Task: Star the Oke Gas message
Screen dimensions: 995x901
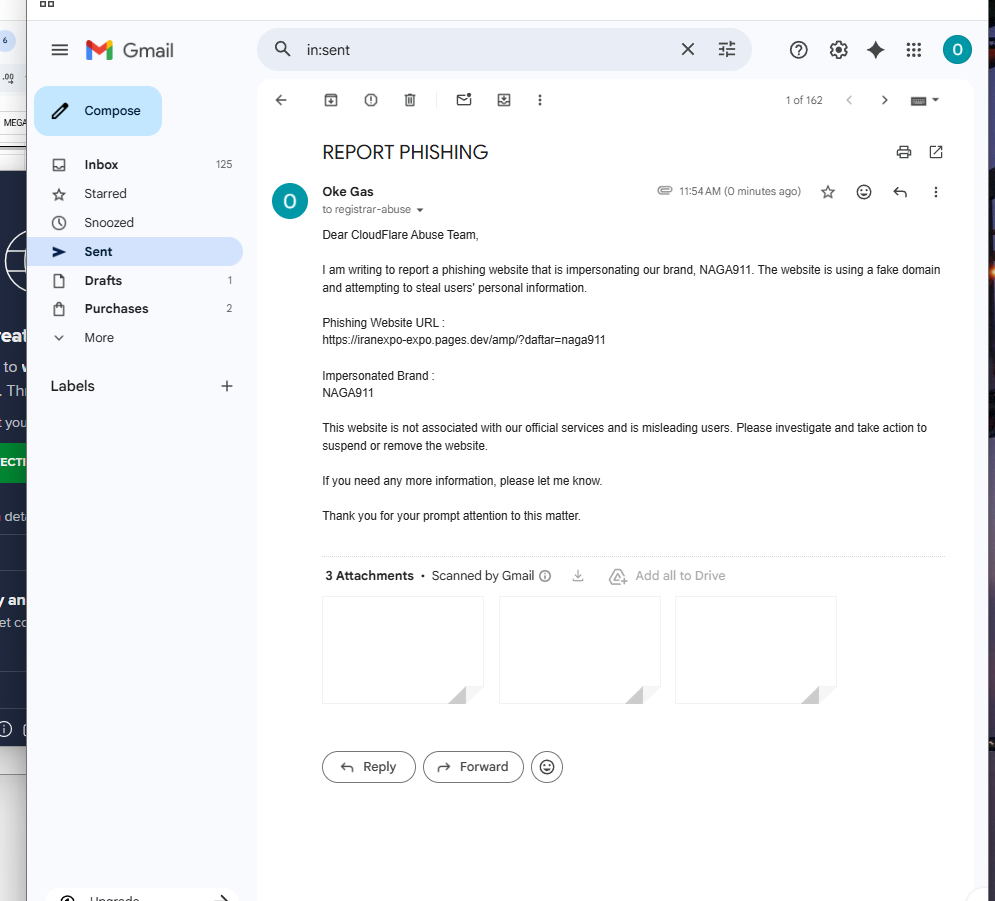Action: pyautogui.click(x=827, y=192)
